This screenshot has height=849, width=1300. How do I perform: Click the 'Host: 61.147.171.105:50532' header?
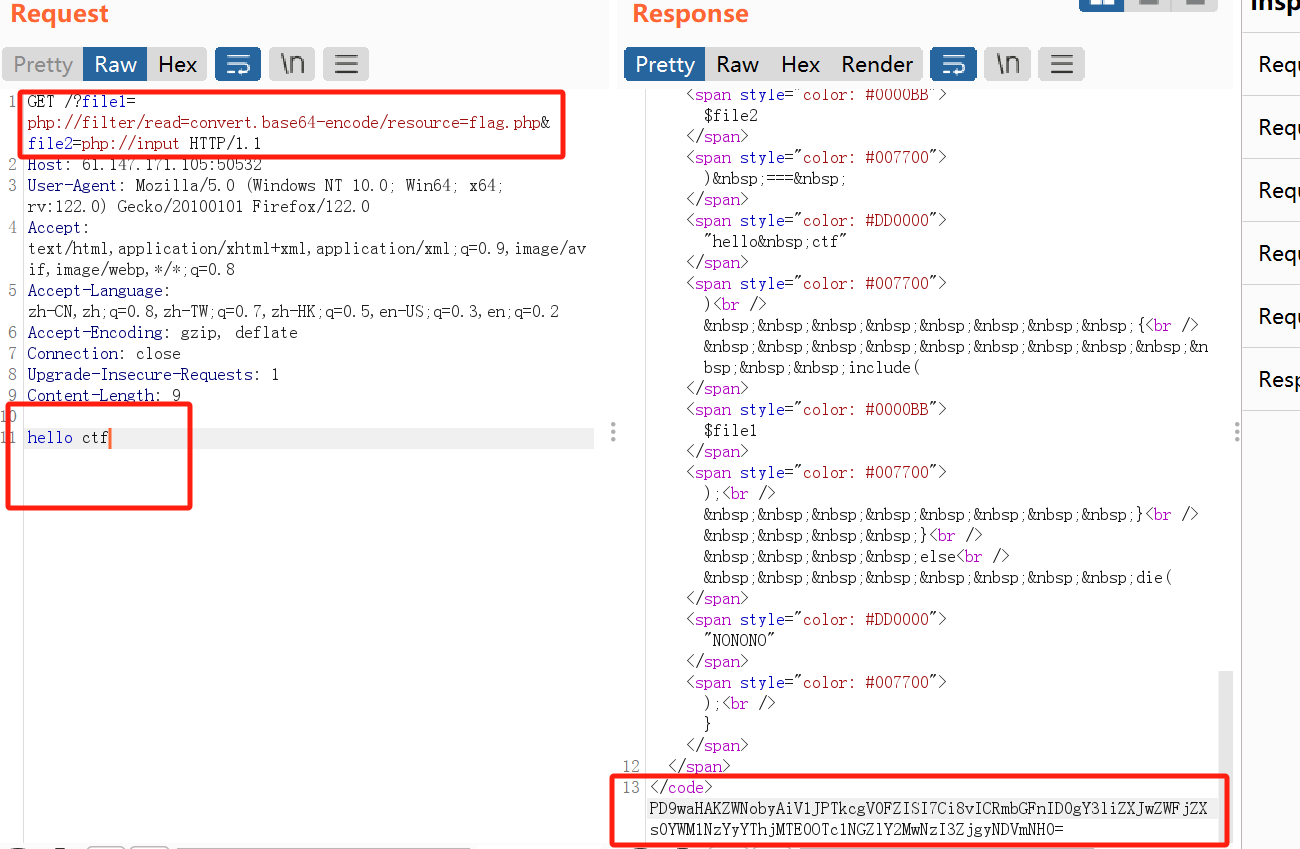click(144, 164)
